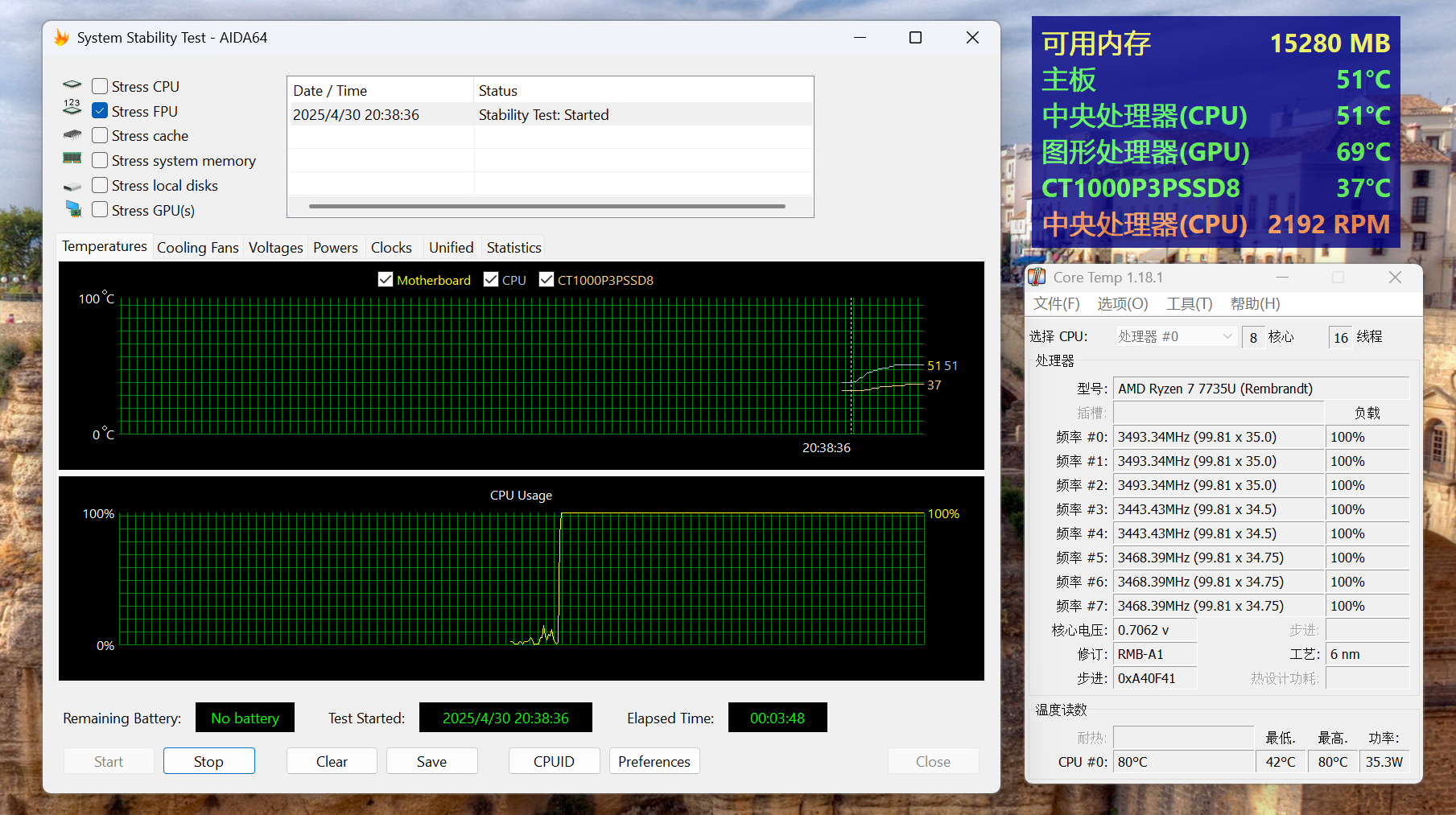
Task: Click the Status column header
Action: [644, 90]
